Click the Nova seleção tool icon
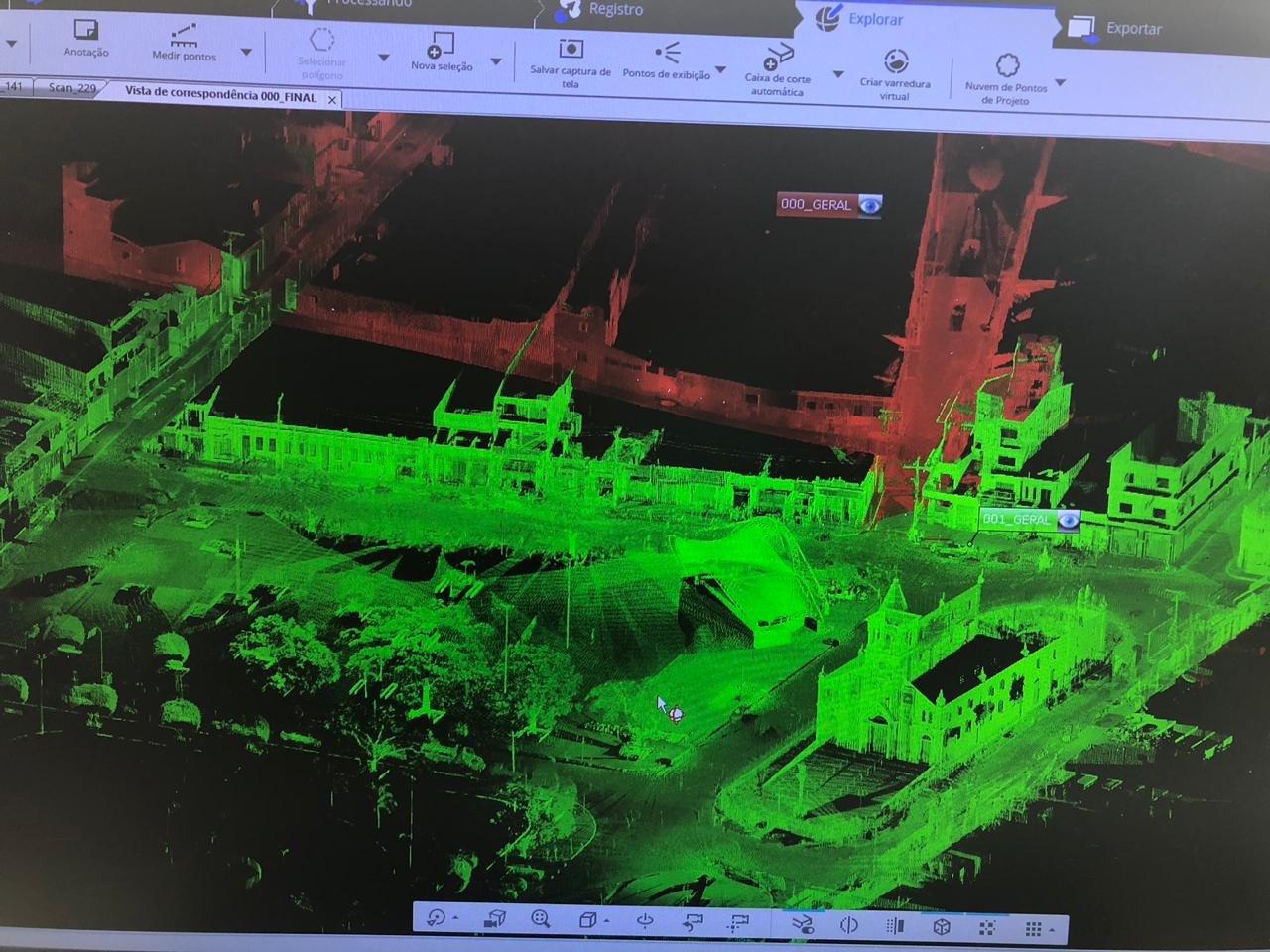 (x=441, y=46)
